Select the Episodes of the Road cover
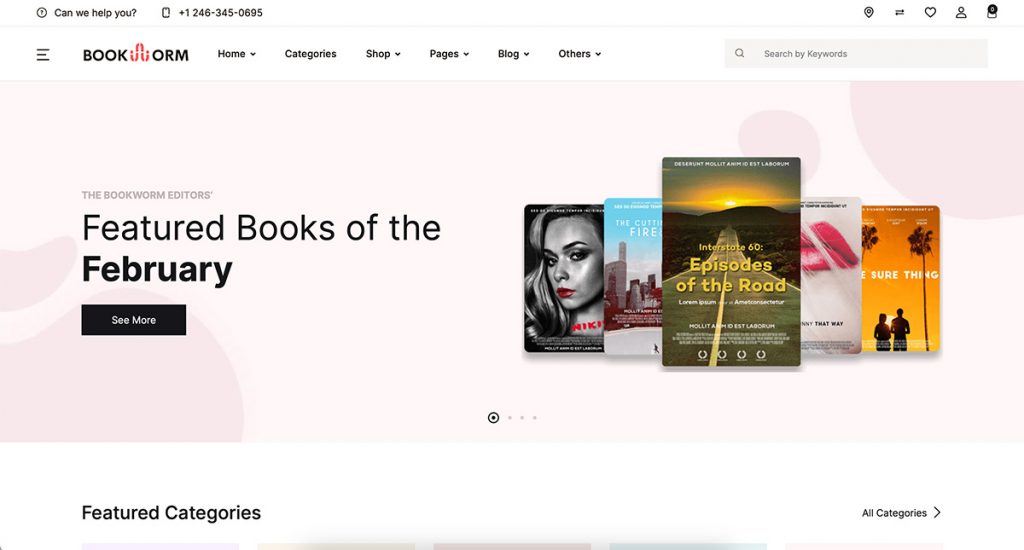 (x=731, y=262)
